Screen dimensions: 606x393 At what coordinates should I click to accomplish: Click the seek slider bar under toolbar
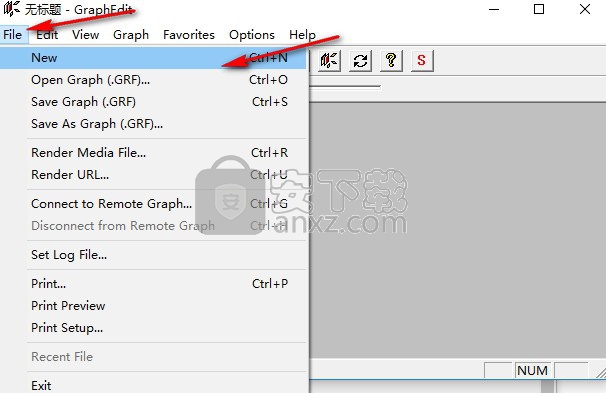point(345,88)
